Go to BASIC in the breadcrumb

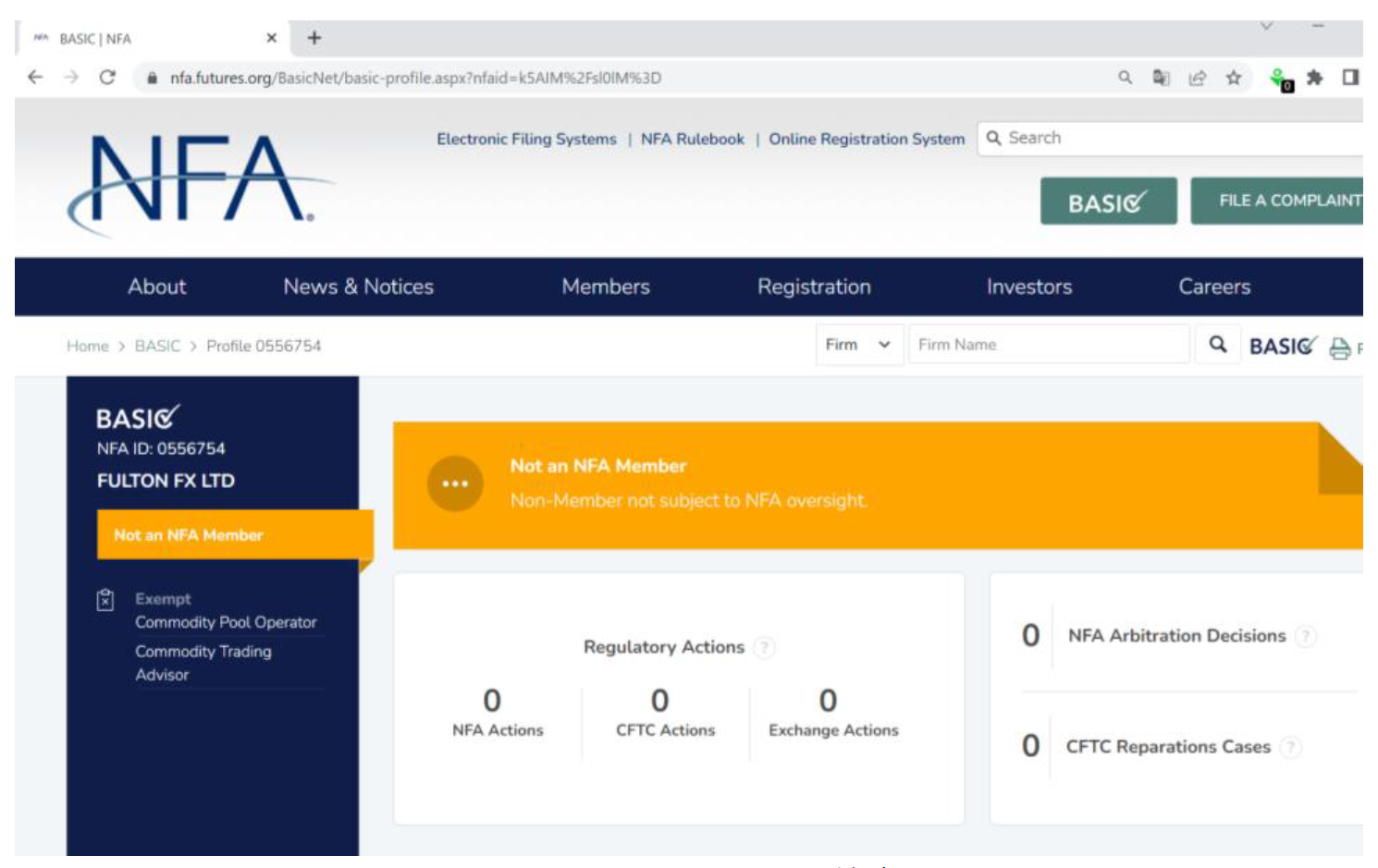click(x=157, y=346)
